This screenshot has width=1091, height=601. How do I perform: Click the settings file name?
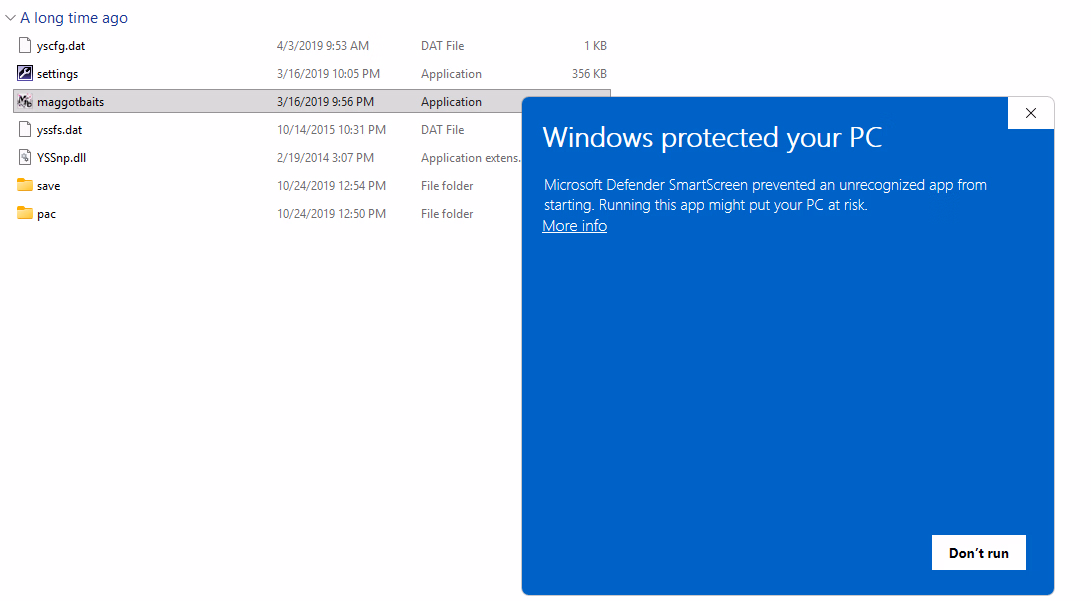point(57,74)
